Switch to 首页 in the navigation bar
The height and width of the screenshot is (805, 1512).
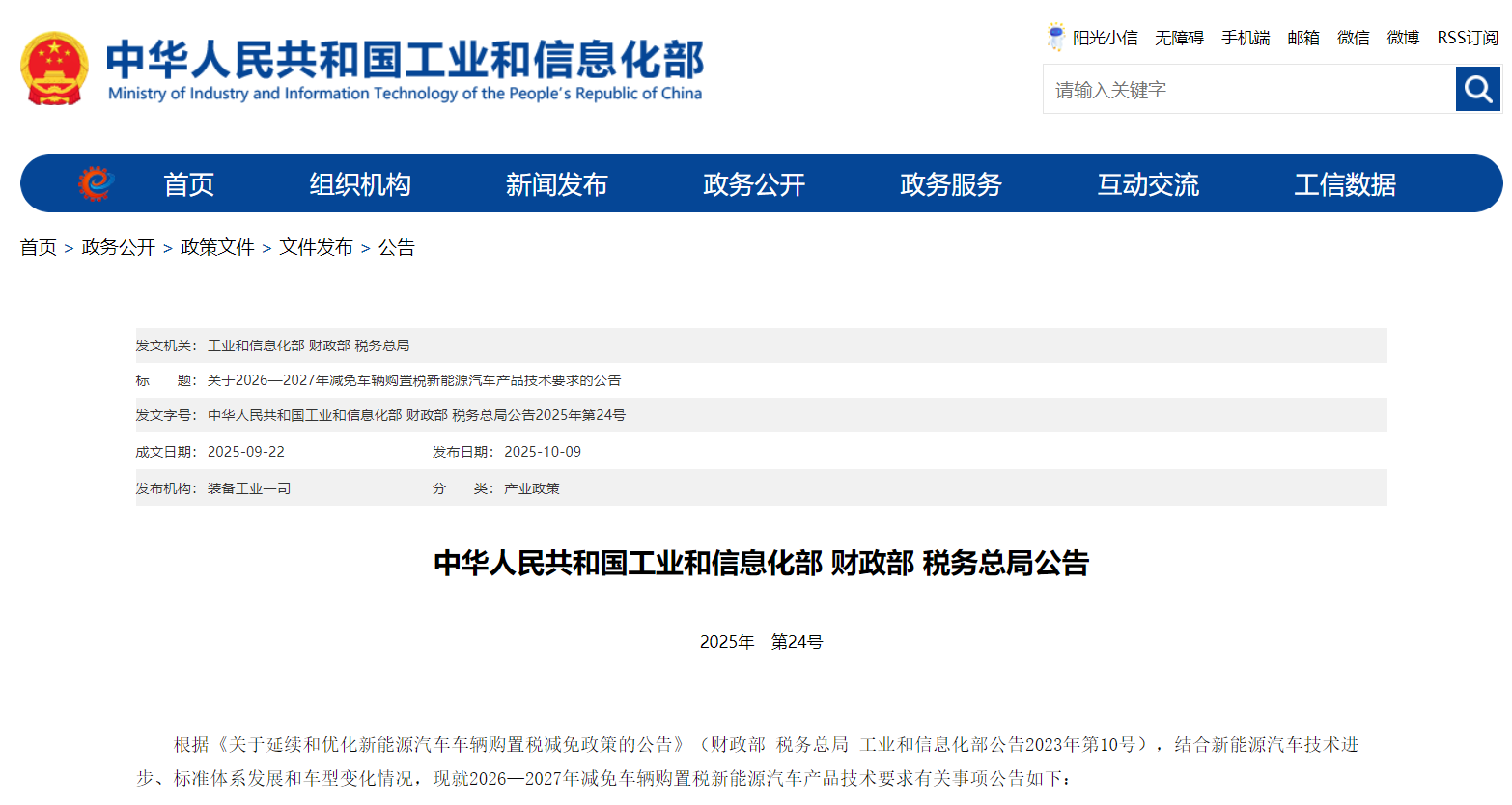point(188,184)
